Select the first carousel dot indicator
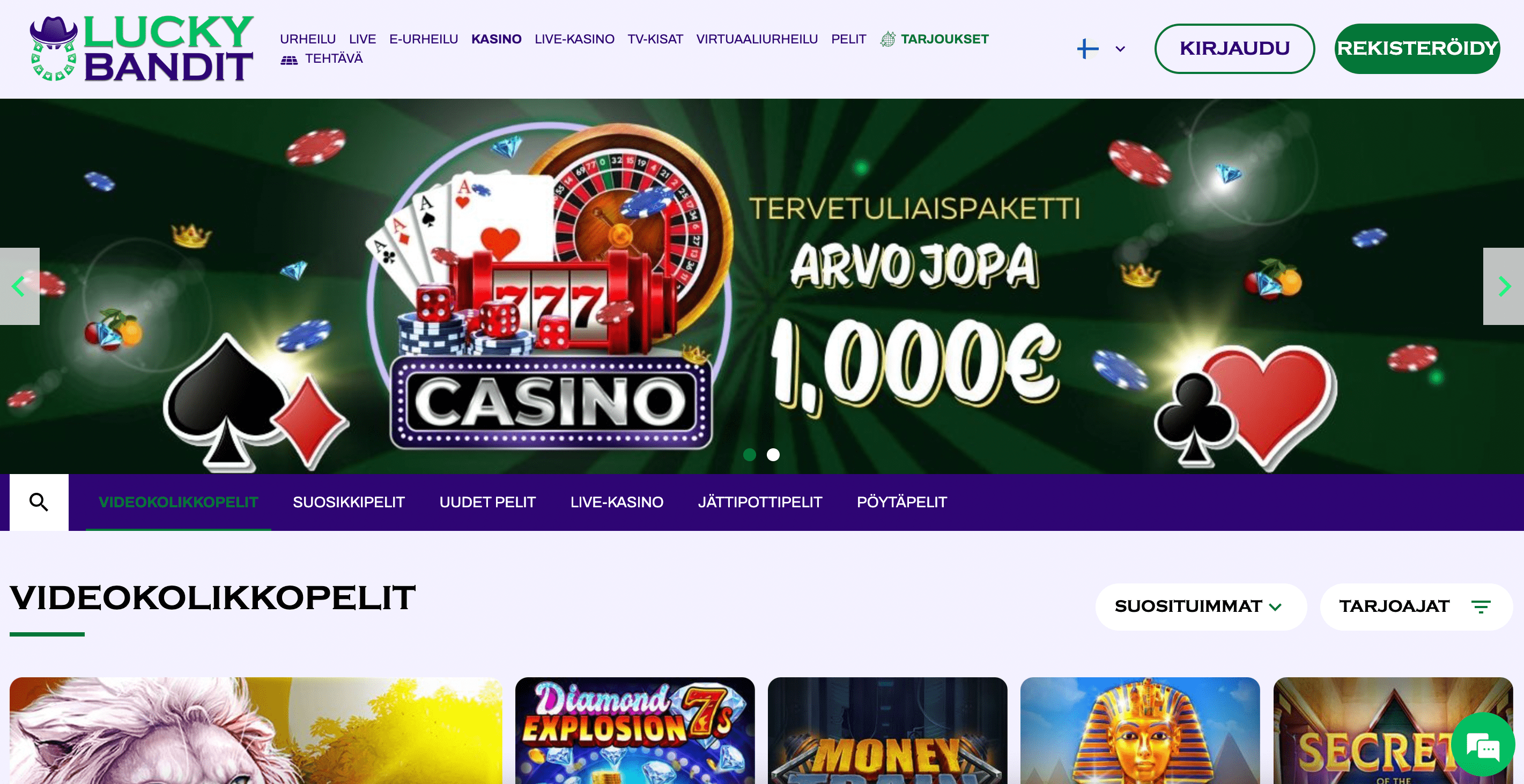1524x784 pixels. [749, 454]
